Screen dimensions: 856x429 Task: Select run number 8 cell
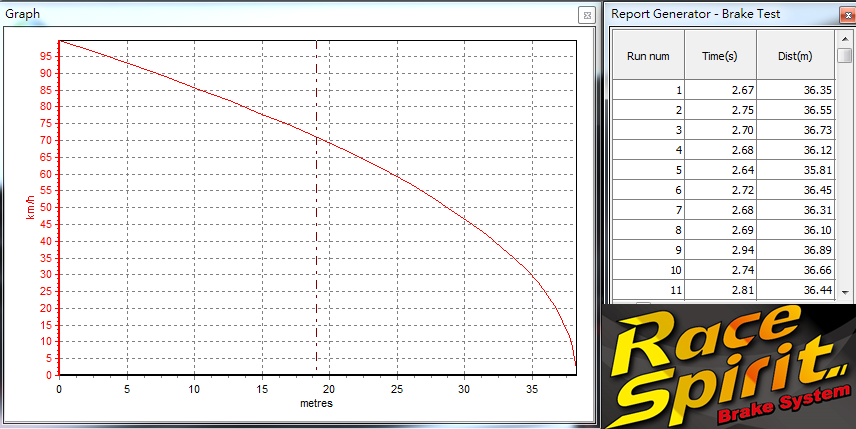coord(648,230)
